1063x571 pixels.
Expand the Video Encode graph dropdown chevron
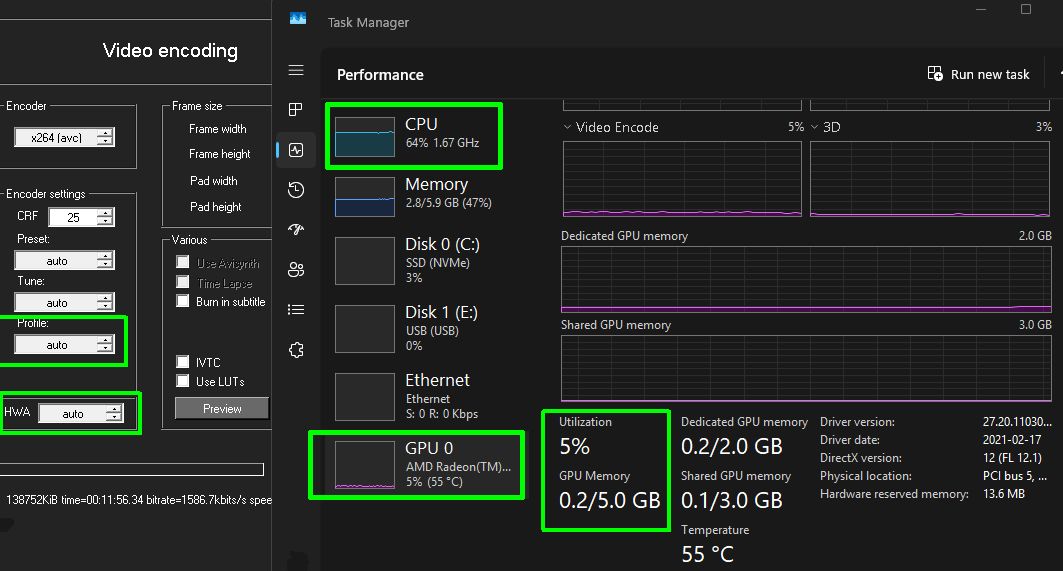pos(567,127)
